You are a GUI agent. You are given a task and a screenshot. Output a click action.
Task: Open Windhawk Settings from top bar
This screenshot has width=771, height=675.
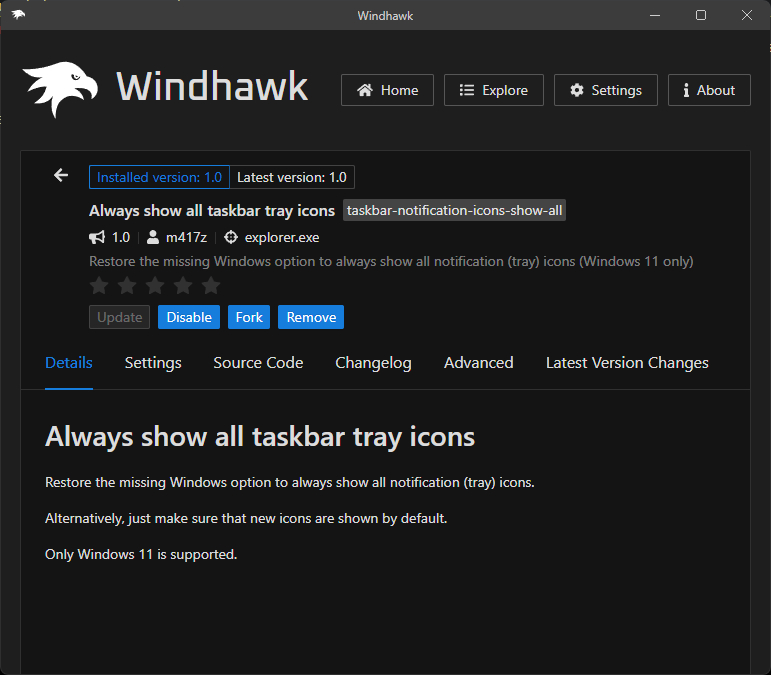[x=606, y=90]
